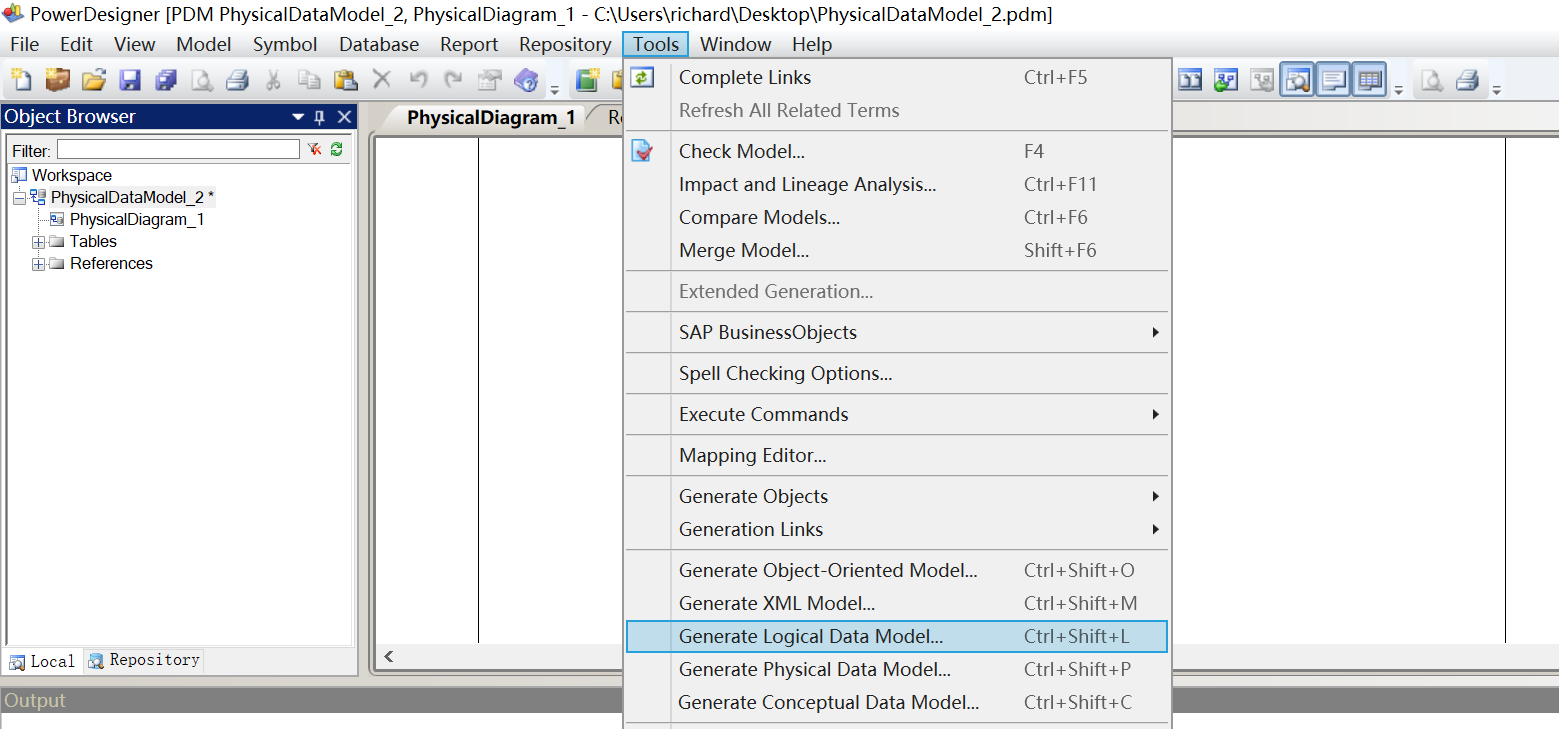Paste from clipboard using the Paste icon
1559x729 pixels.
[x=345, y=79]
